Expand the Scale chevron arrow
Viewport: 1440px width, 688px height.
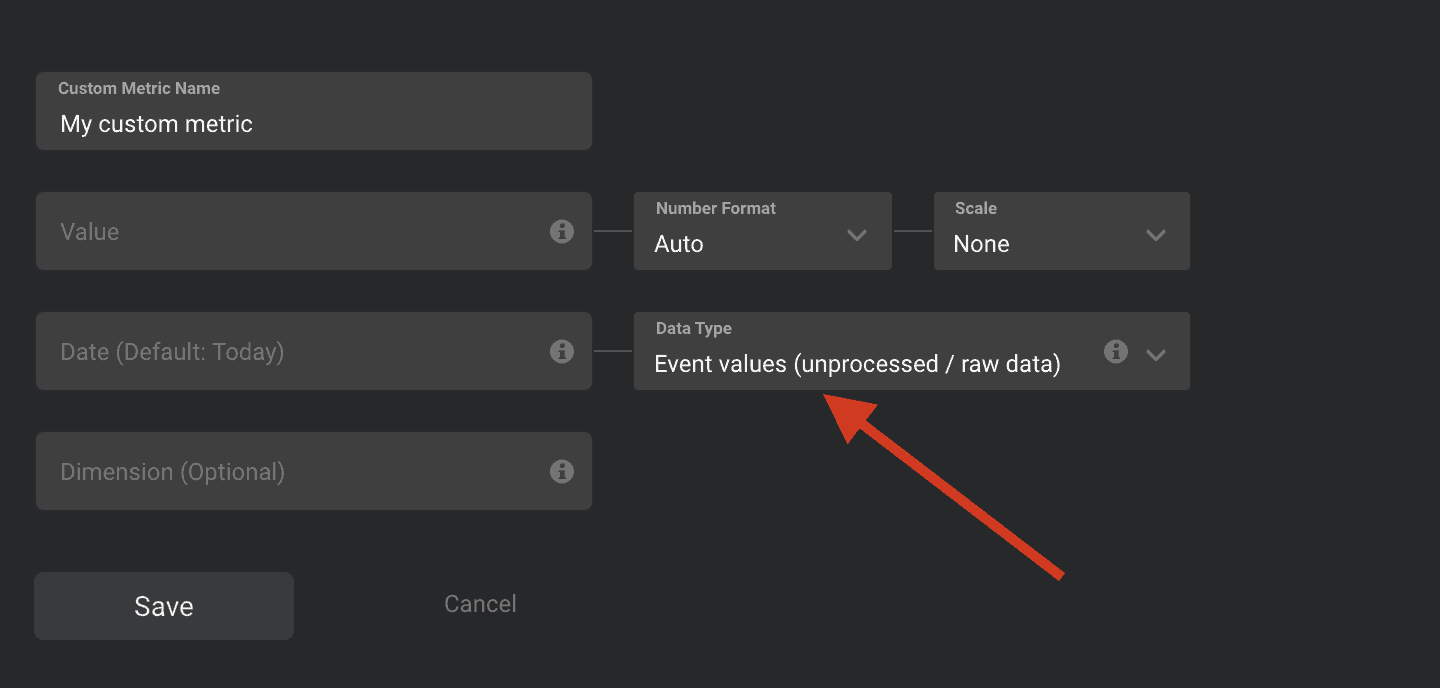tap(1156, 236)
